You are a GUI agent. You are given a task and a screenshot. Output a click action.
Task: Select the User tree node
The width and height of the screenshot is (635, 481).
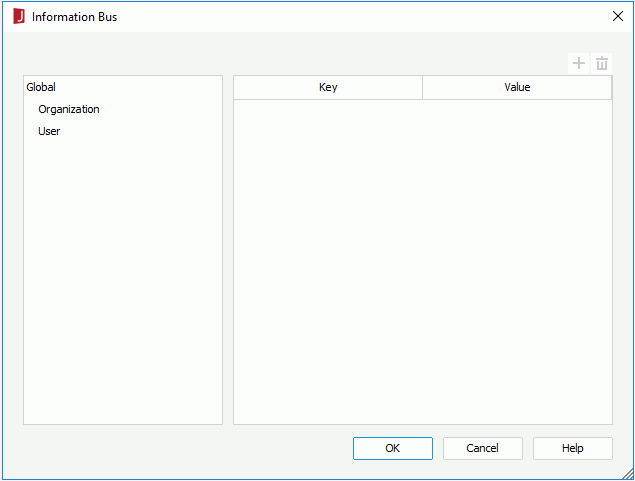point(49,131)
